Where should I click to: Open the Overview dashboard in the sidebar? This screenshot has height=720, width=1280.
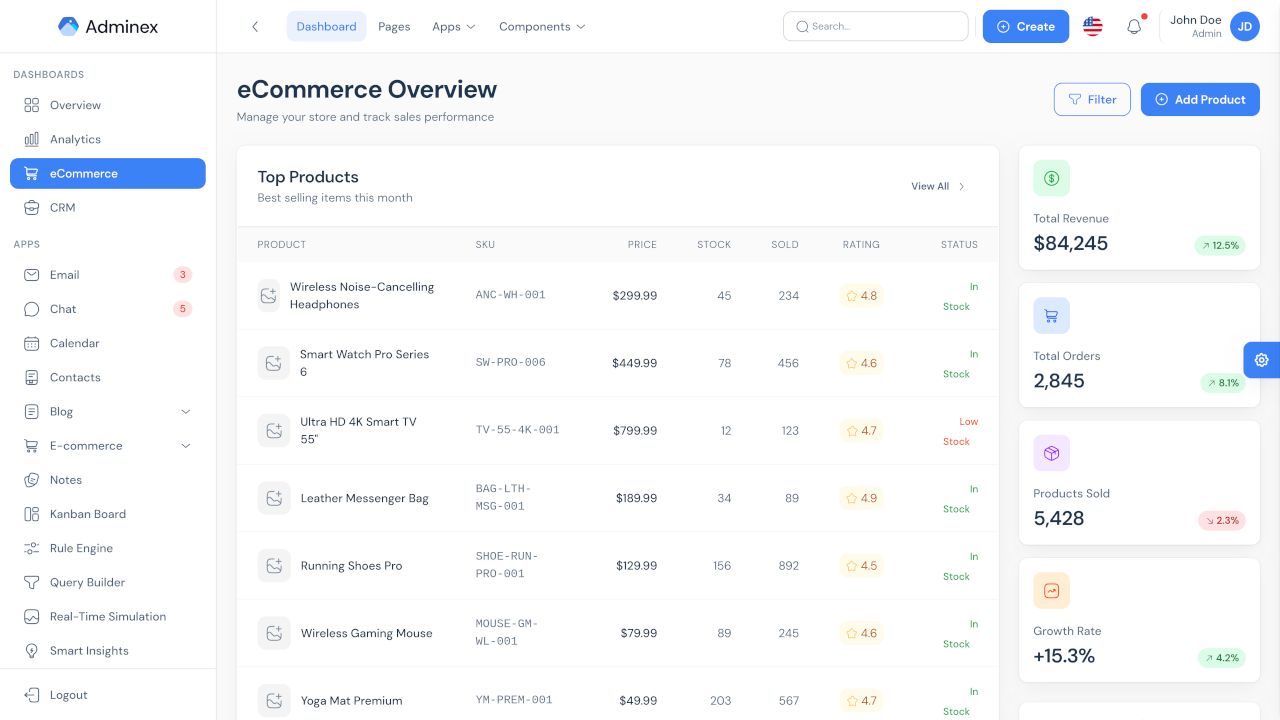pos(108,105)
